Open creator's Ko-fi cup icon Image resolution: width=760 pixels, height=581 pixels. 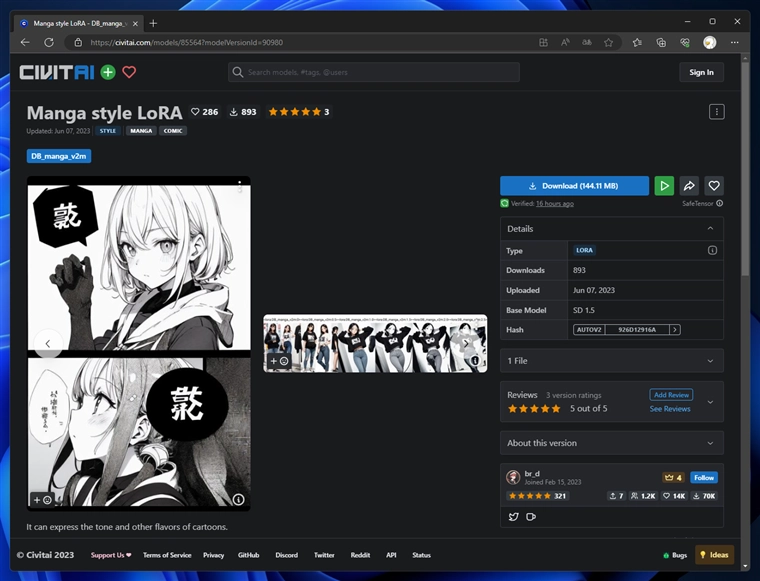pyautogui.click(x=531, y=517)
